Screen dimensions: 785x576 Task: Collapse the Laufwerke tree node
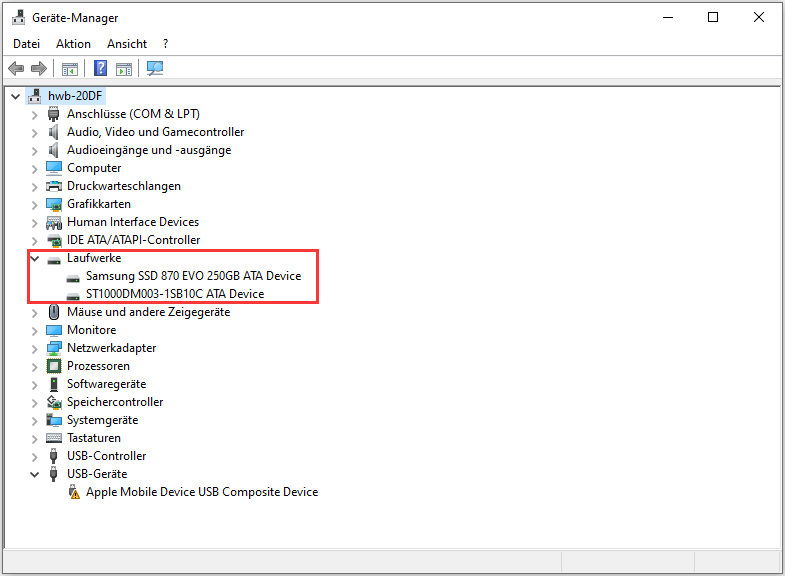coord(35,258)
